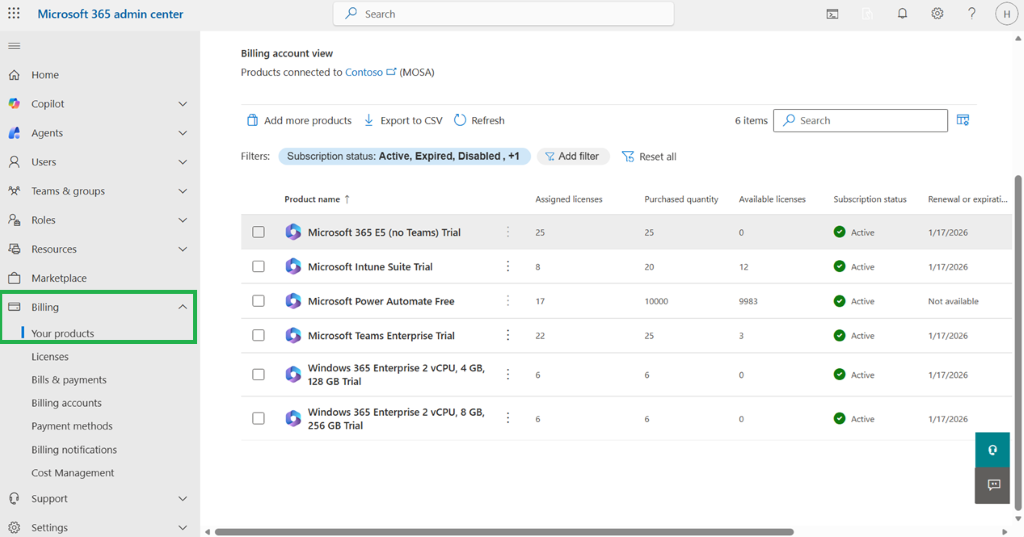Click the Refresh icon in toolbar
Viewport: 1024px width, 537px height.
point(460,120)
